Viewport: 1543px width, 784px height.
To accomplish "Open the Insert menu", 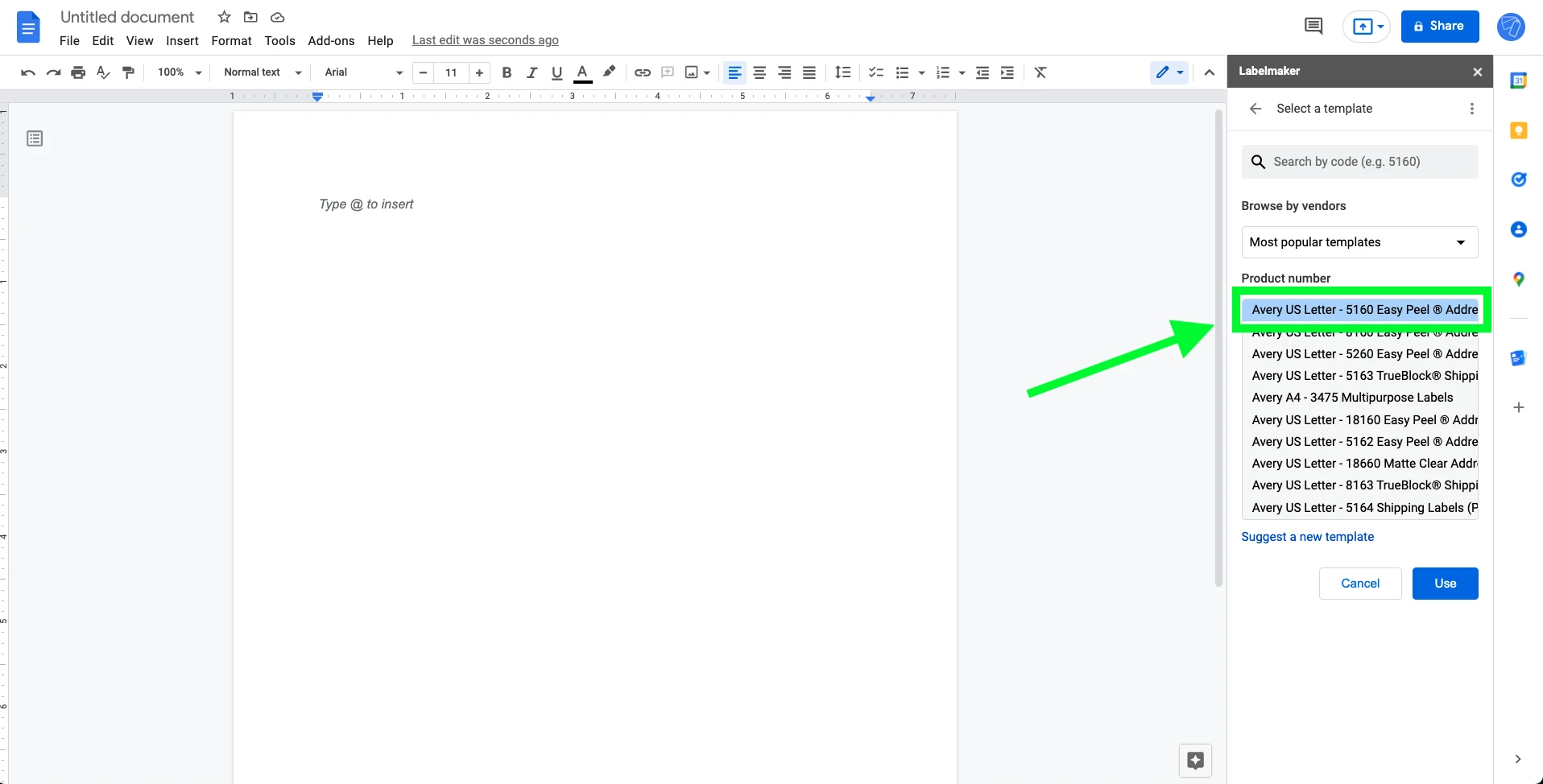I will 182,41.
